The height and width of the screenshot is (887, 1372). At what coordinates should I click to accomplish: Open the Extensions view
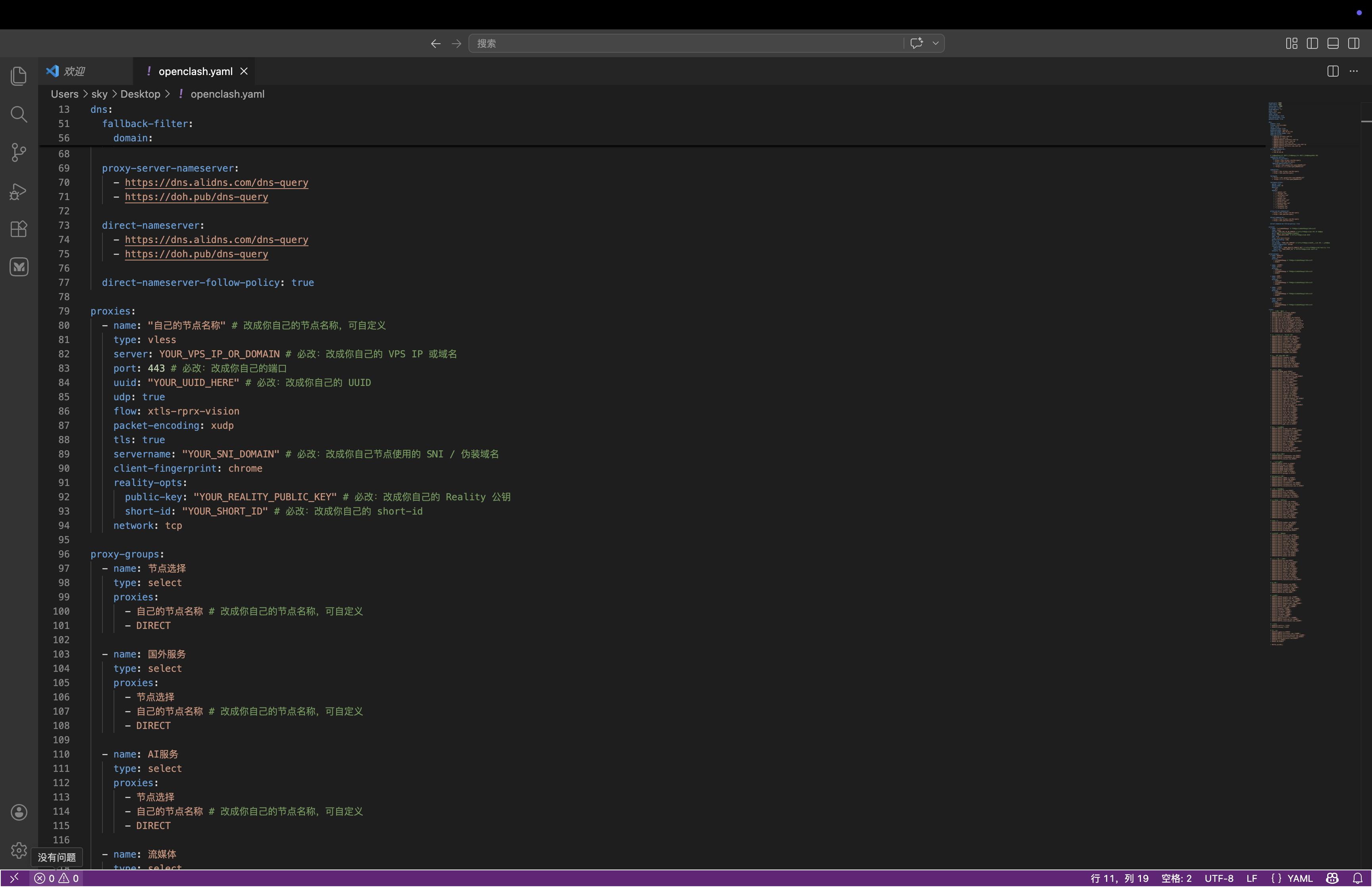[x=18, y=229]
